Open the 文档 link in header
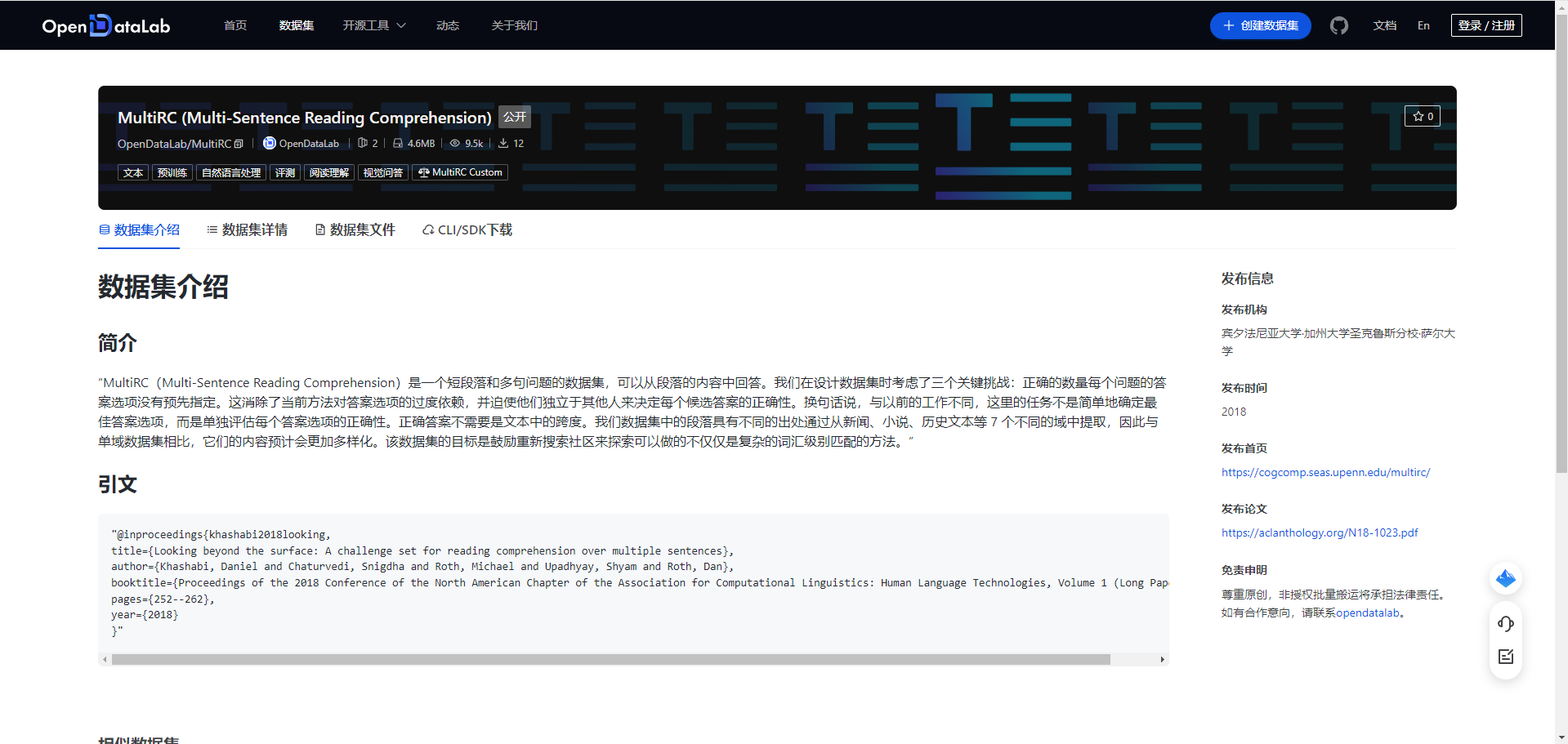This screenshot has width=1568, height=744. [x=1384, y=25]
